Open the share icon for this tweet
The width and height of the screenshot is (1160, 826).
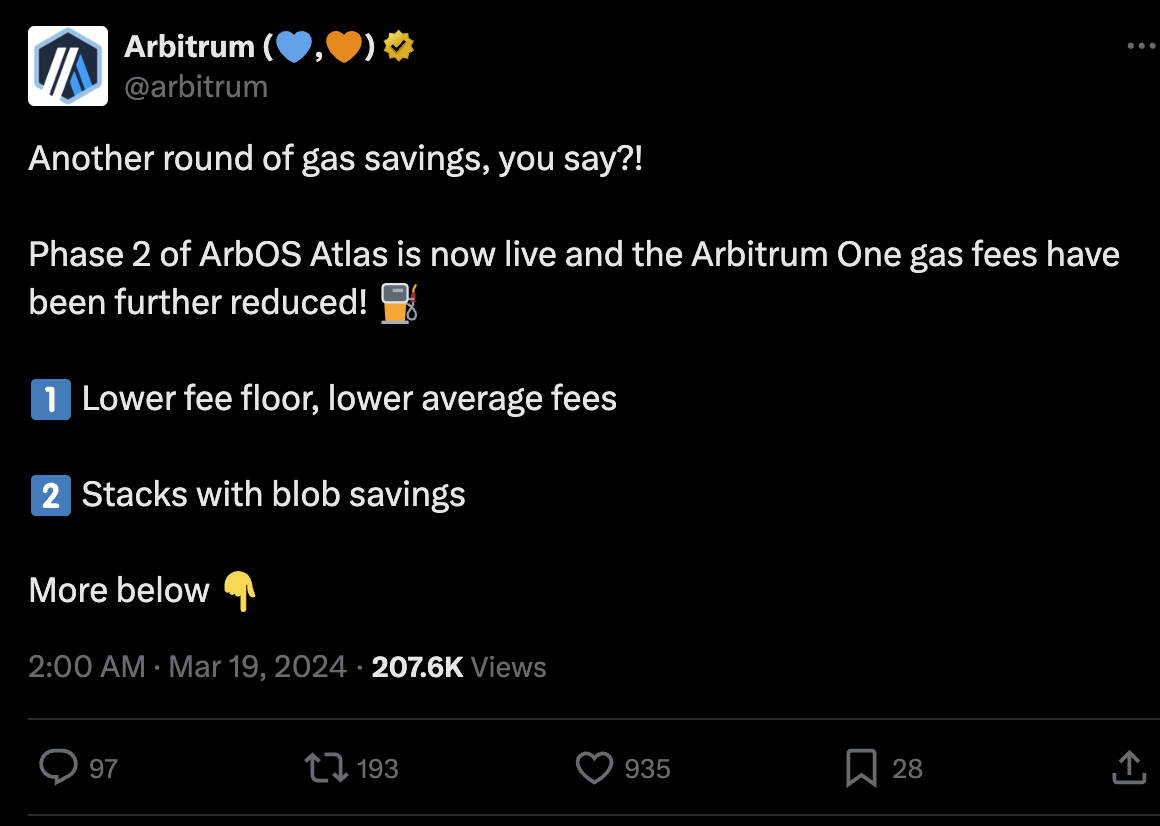click(x=1128, y=768)
